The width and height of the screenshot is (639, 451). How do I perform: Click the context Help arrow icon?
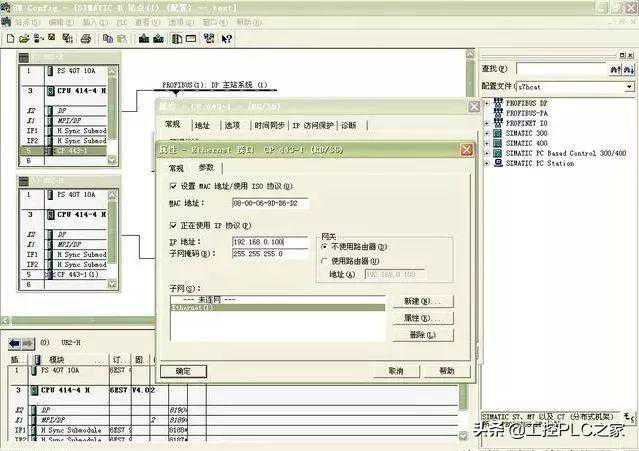[227, 39]
